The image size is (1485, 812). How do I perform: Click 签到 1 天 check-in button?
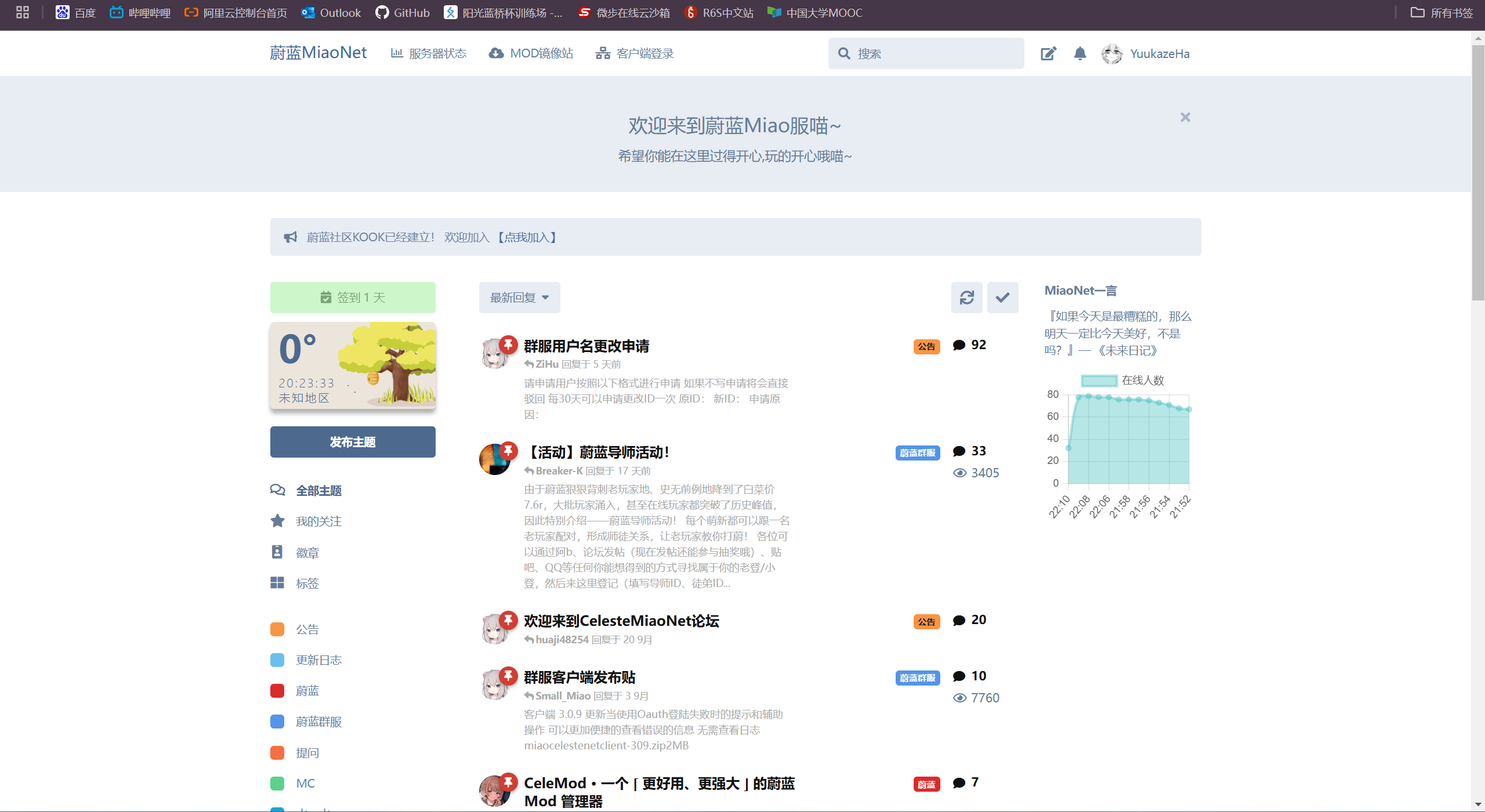(353, 298)
